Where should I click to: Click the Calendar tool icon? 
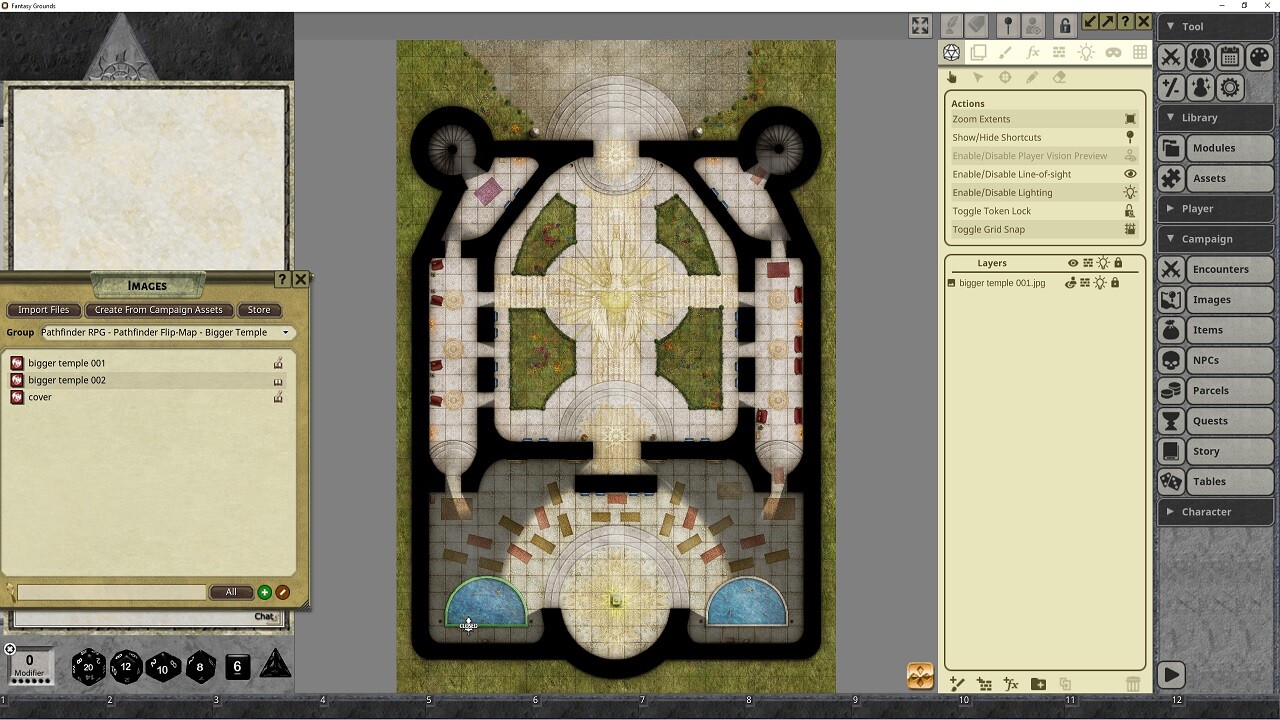click(x=1230, y=57)
